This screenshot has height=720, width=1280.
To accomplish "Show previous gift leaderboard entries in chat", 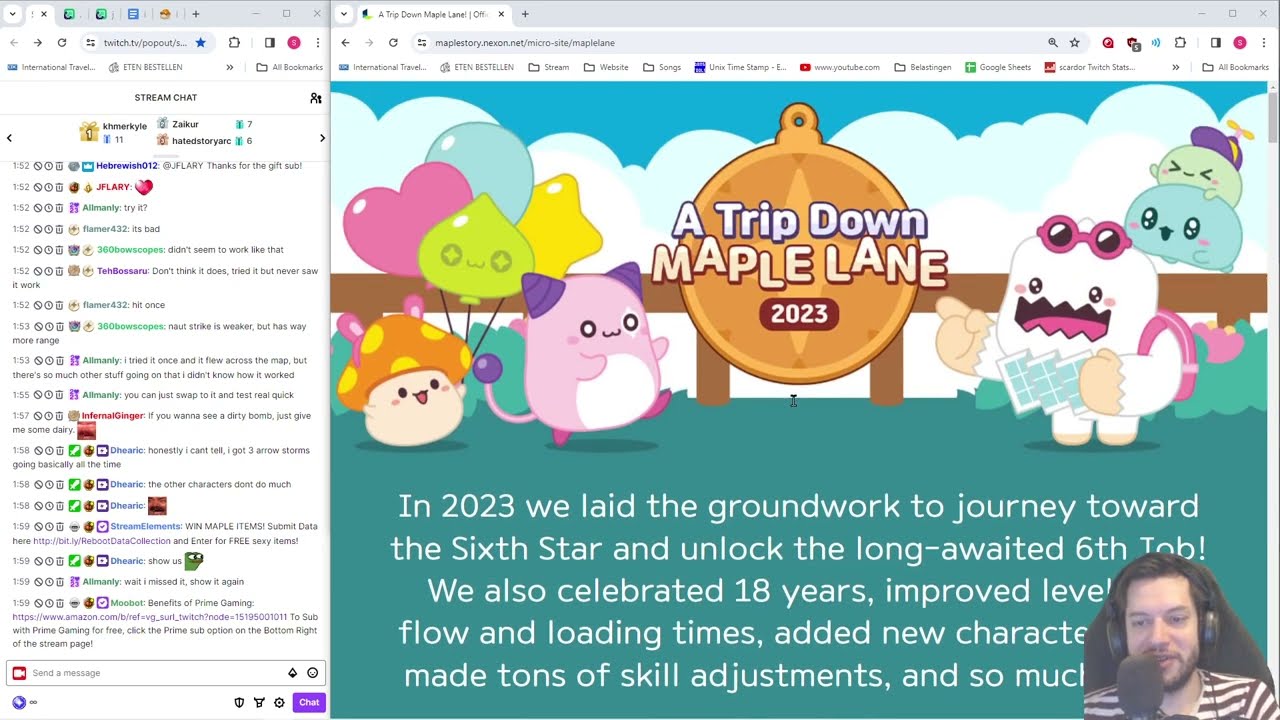I will (9, 138).
